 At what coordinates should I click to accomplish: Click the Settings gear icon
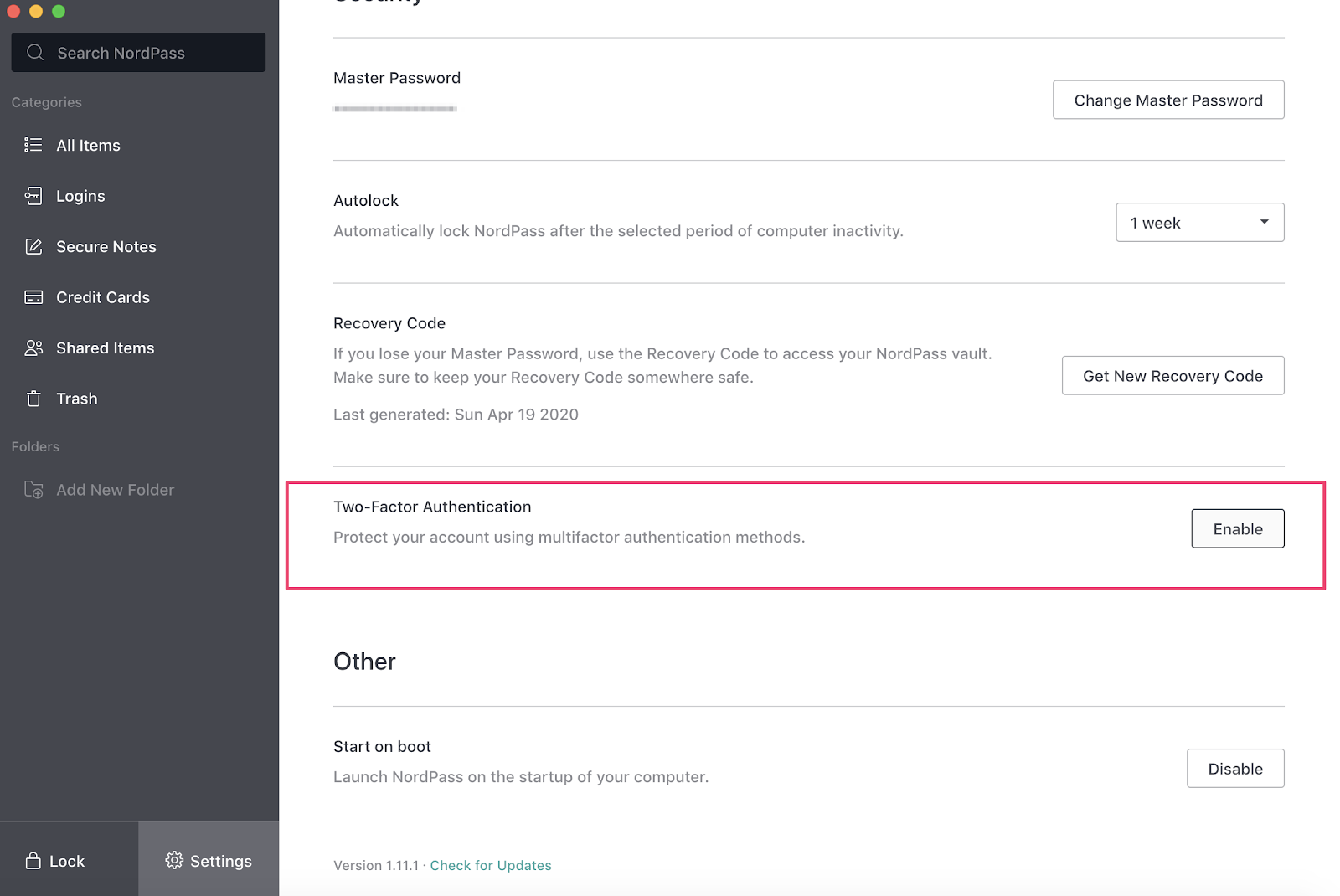click(x=174, y=860)
